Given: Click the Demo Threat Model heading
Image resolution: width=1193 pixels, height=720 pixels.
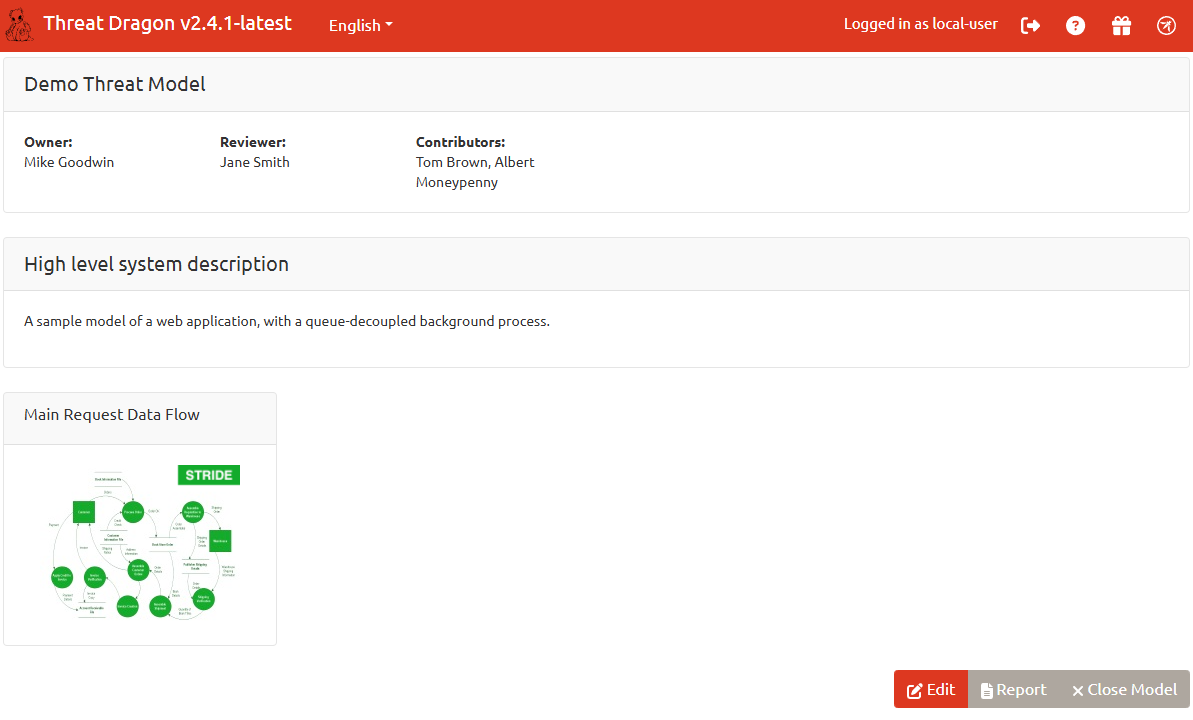Looking at the screenshot, I should pos(115,84).
